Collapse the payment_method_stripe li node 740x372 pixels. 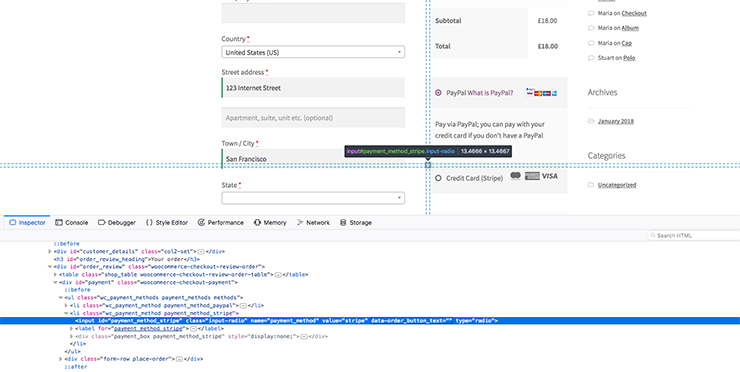[x=67, y=313]
